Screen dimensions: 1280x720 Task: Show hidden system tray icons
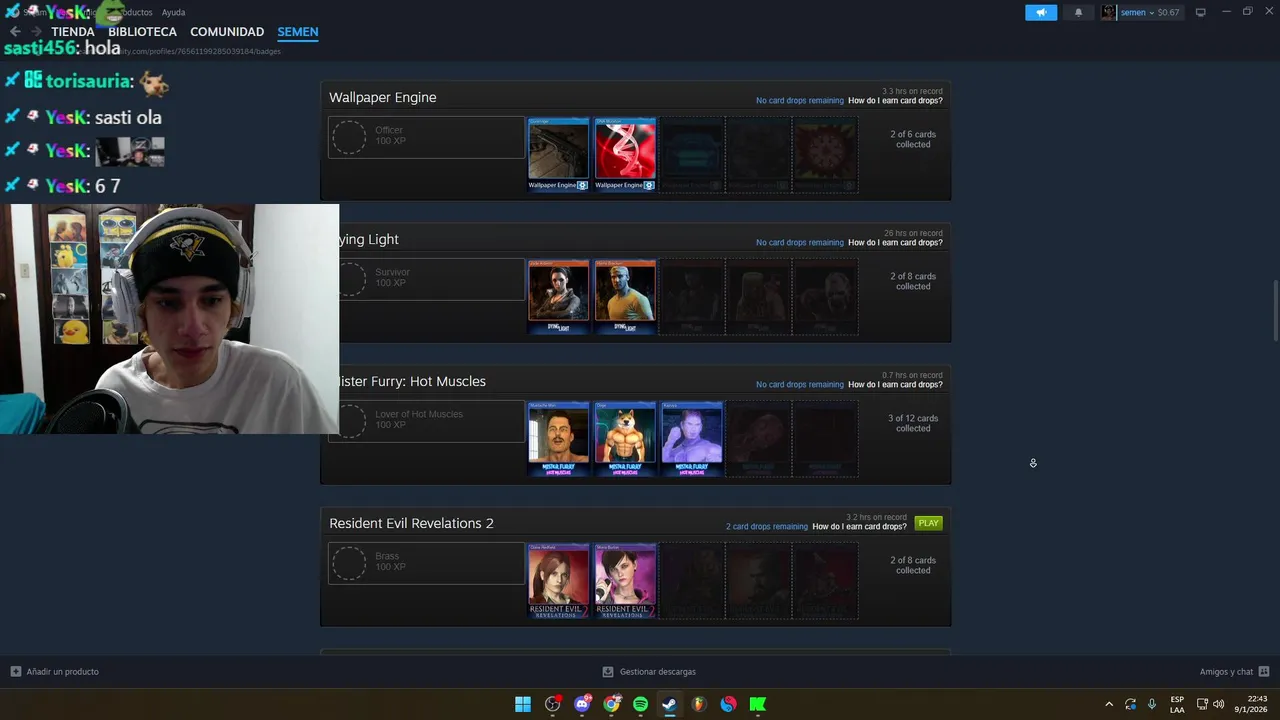[x=1108, y=704]
